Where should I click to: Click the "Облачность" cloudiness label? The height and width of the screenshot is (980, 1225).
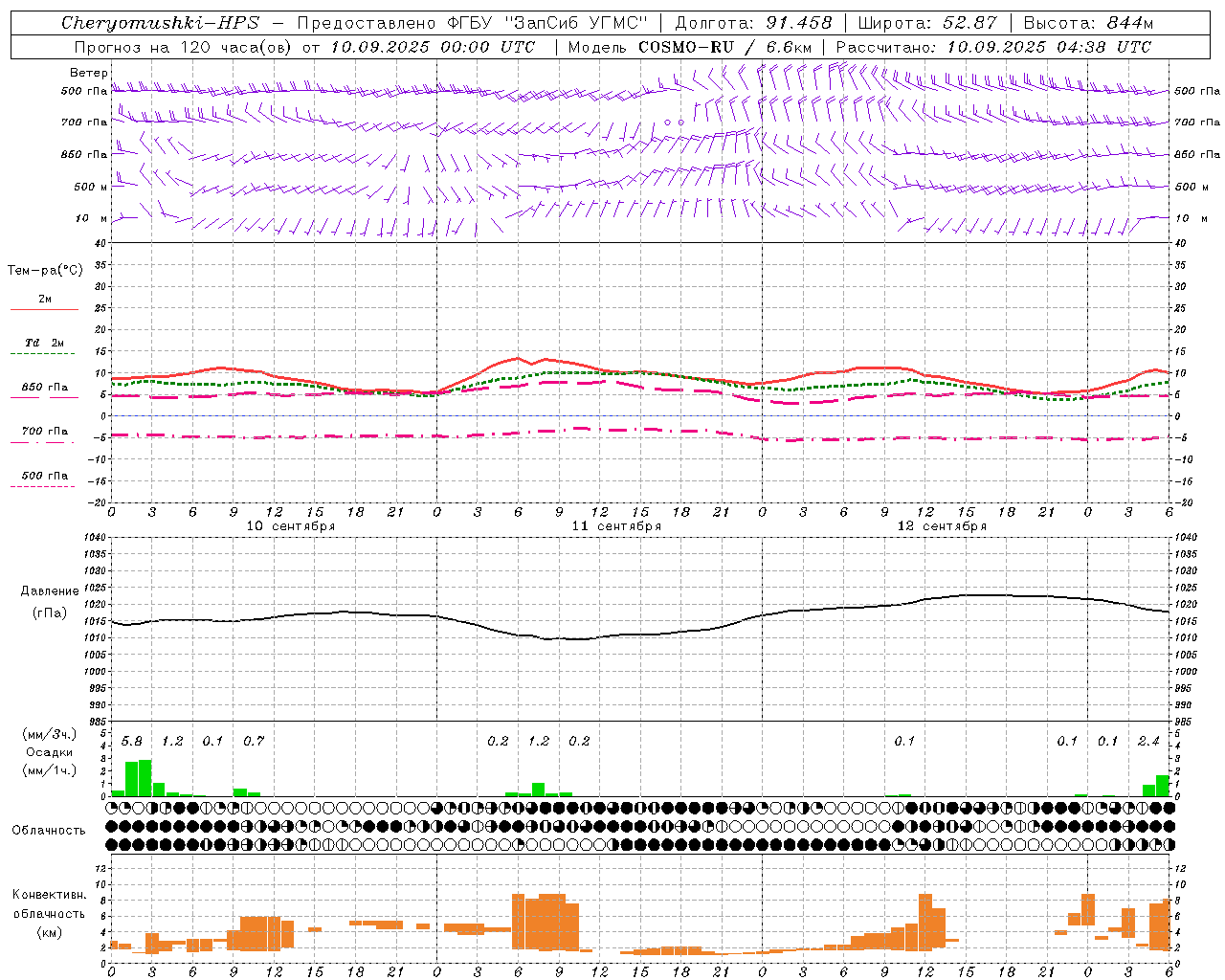(49, 831)
